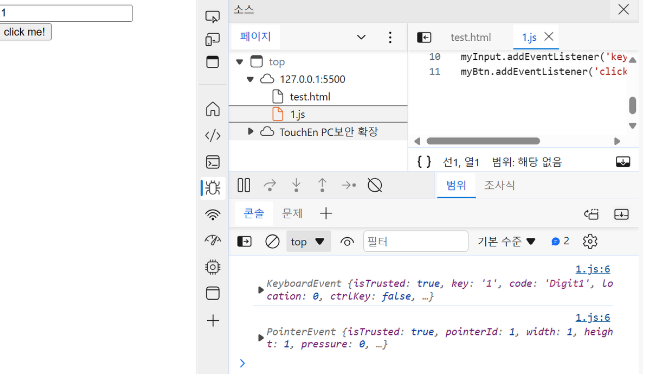Close the DevTools 소스 panel
Viewport: 646px width, 390px height.
coord(623,9)
